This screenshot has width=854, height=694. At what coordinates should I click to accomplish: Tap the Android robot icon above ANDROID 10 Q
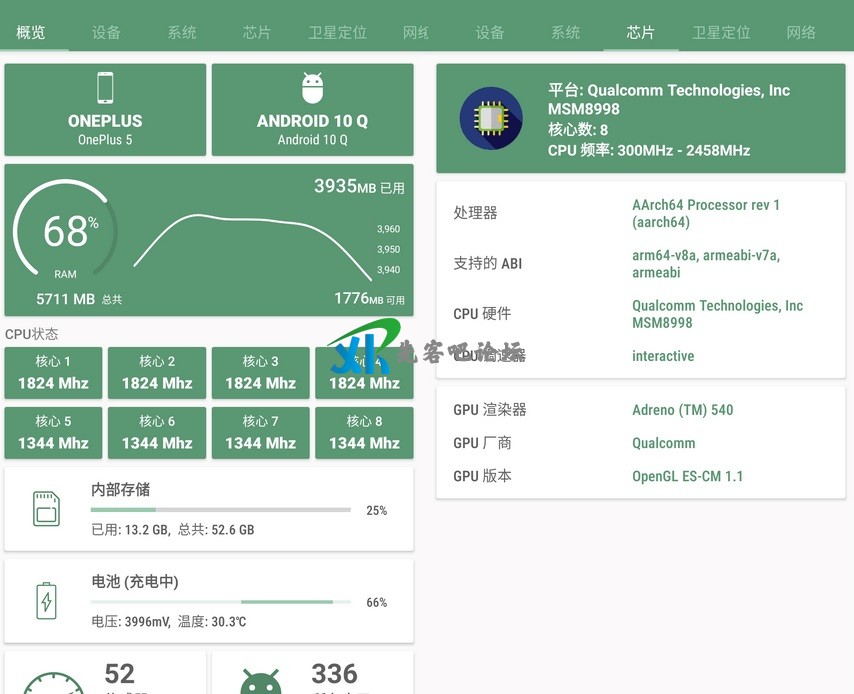[312, 88]
